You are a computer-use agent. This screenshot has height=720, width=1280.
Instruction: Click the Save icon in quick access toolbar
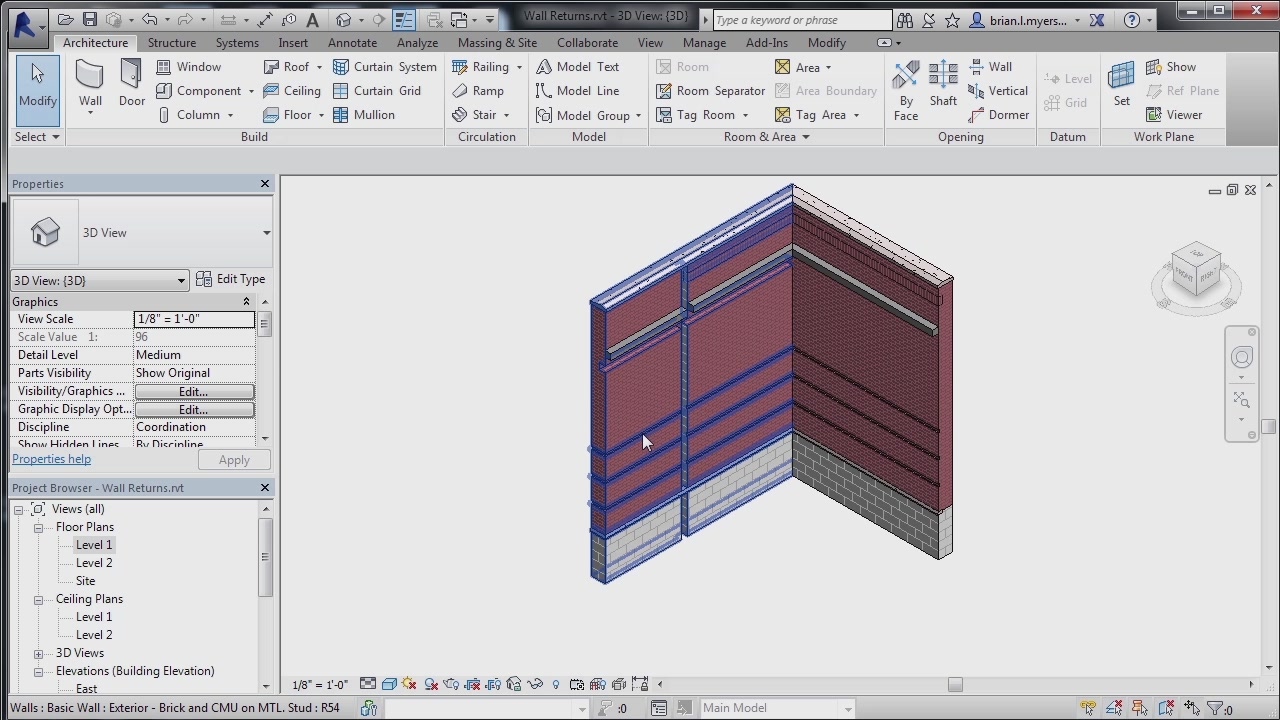(90, 20)
